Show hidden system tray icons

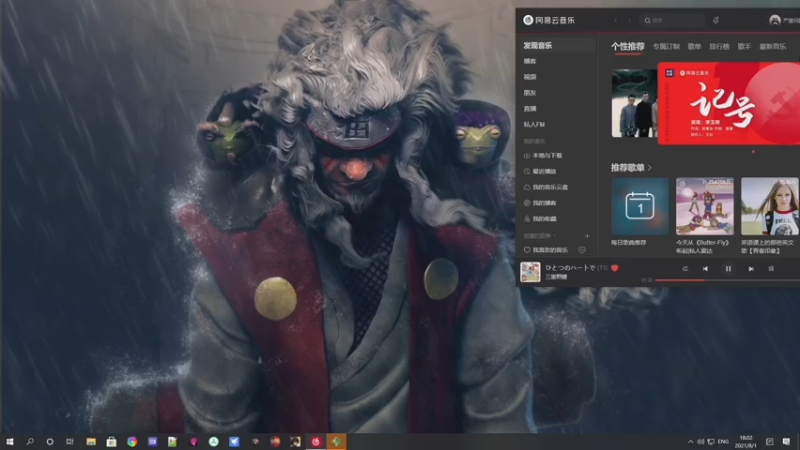point(690,442)
